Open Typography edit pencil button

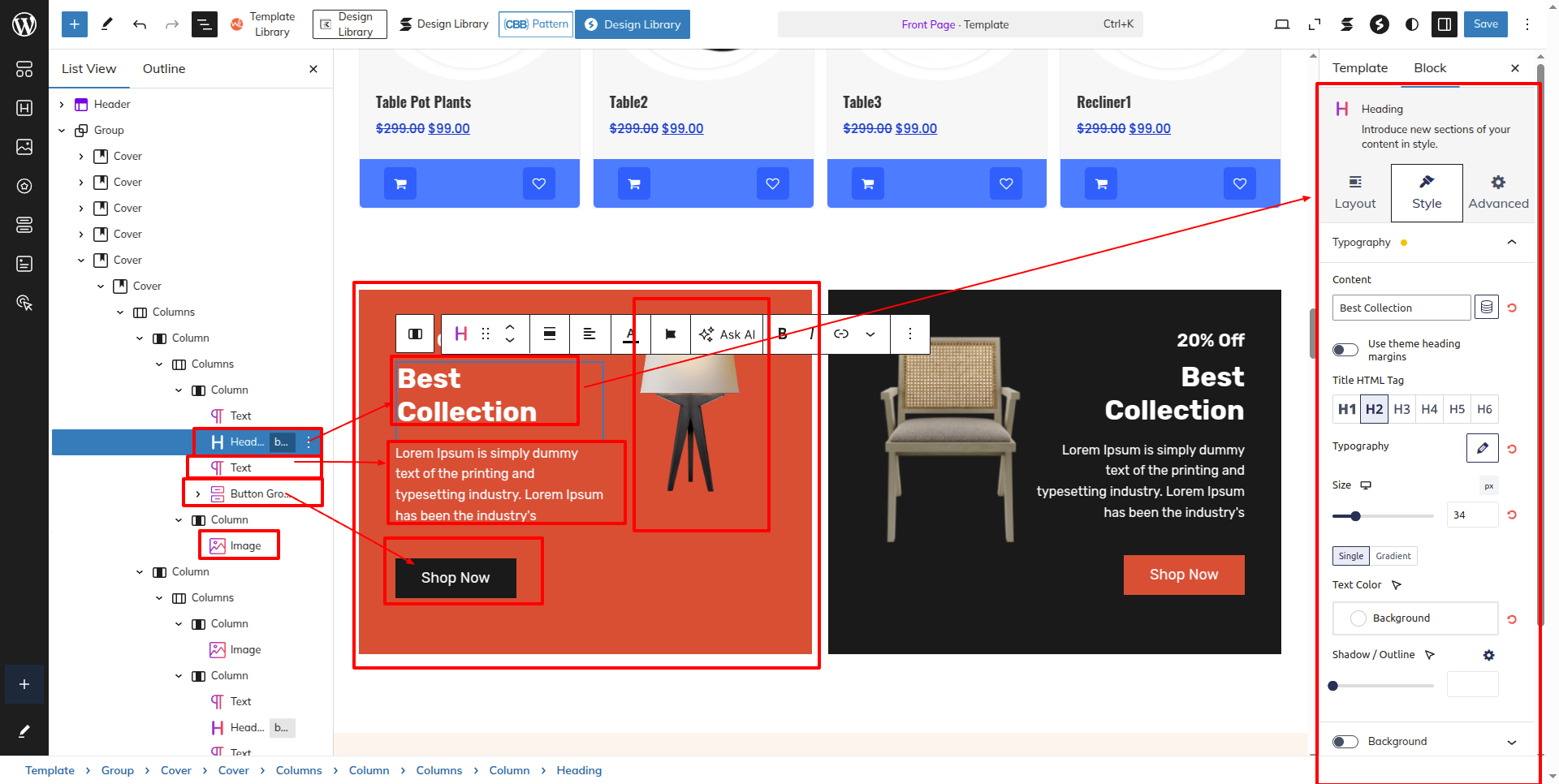click(1483, 448)
